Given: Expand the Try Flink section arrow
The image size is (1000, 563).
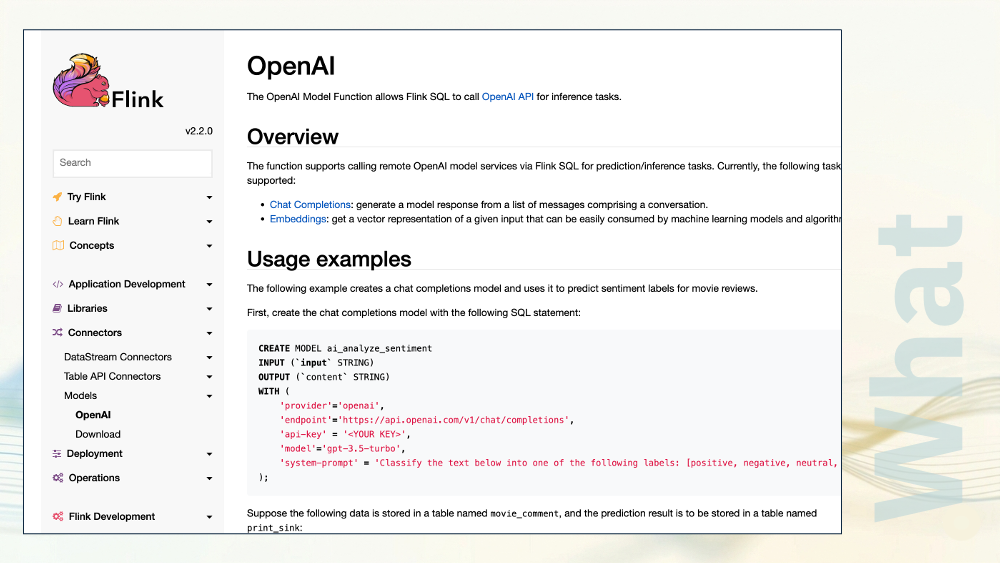Looking at the screenshot, I should 209,197.
